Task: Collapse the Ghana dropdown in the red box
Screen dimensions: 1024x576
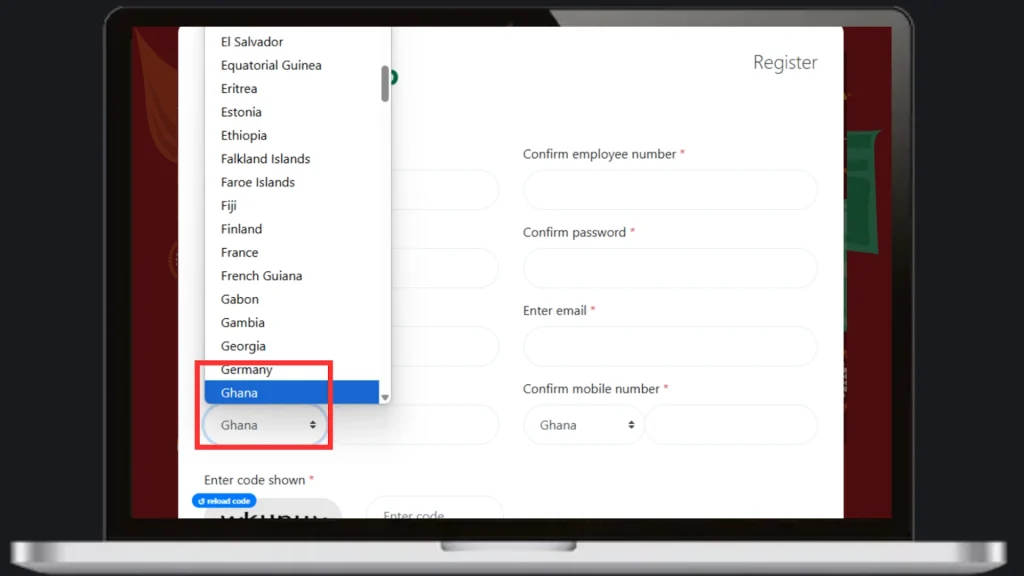Action: [x=266, y=425]
